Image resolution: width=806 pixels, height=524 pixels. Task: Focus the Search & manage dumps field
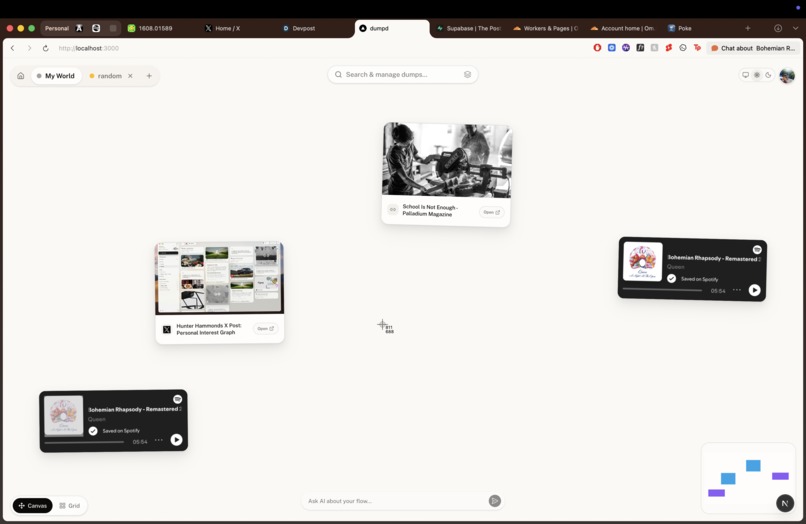pyautogui.click(x=402, y=75)
